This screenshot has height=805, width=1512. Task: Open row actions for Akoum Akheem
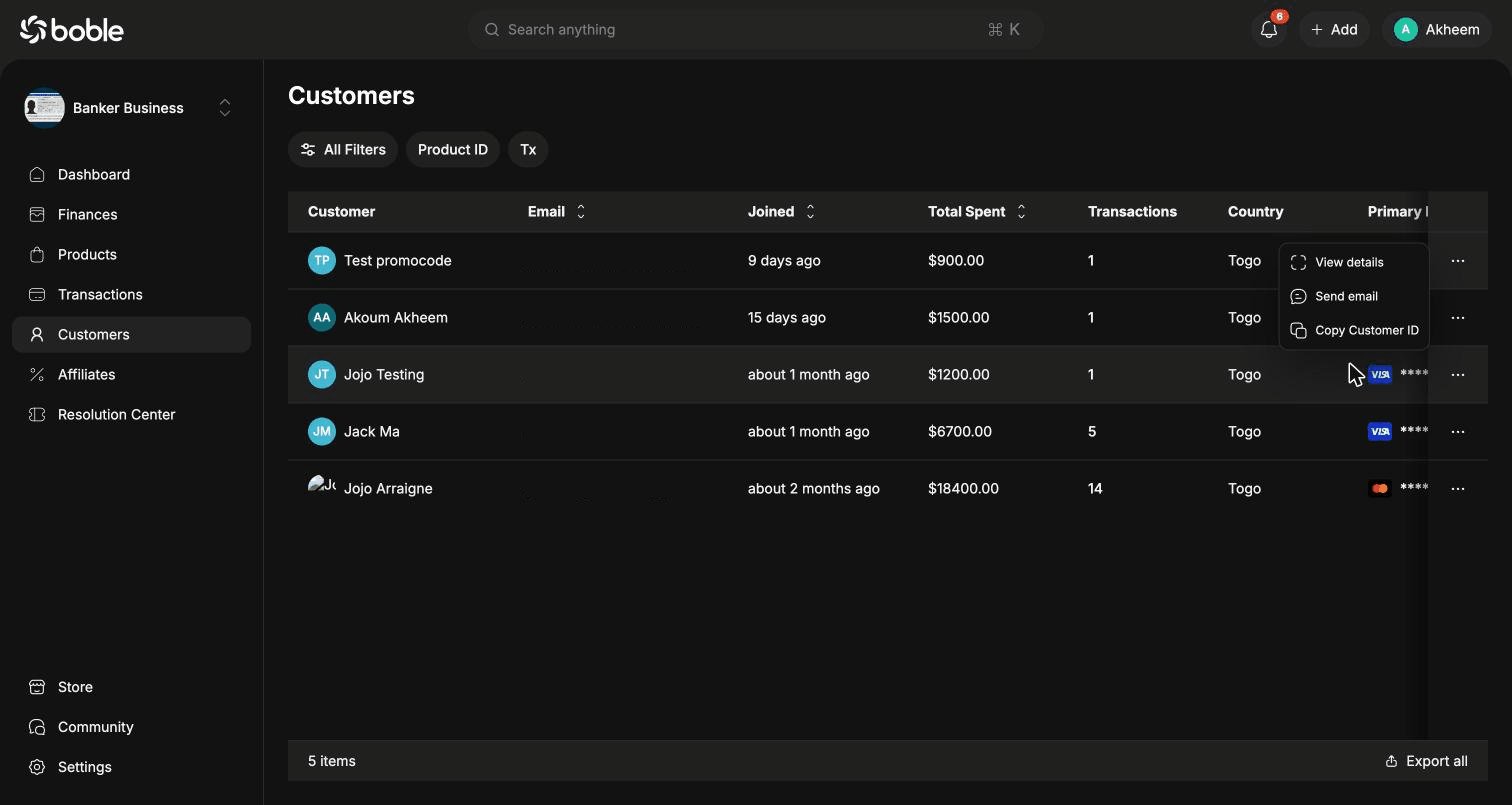1458,317
